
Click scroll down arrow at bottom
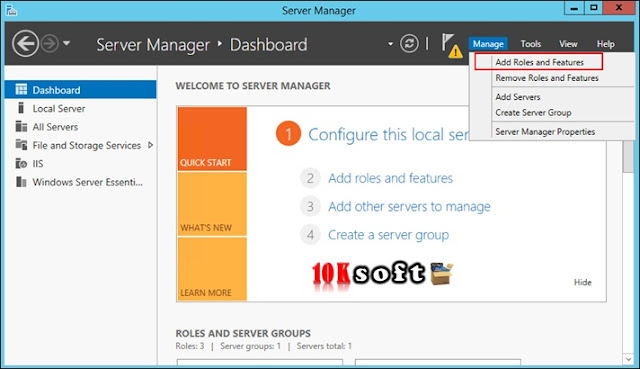point(628,359)
